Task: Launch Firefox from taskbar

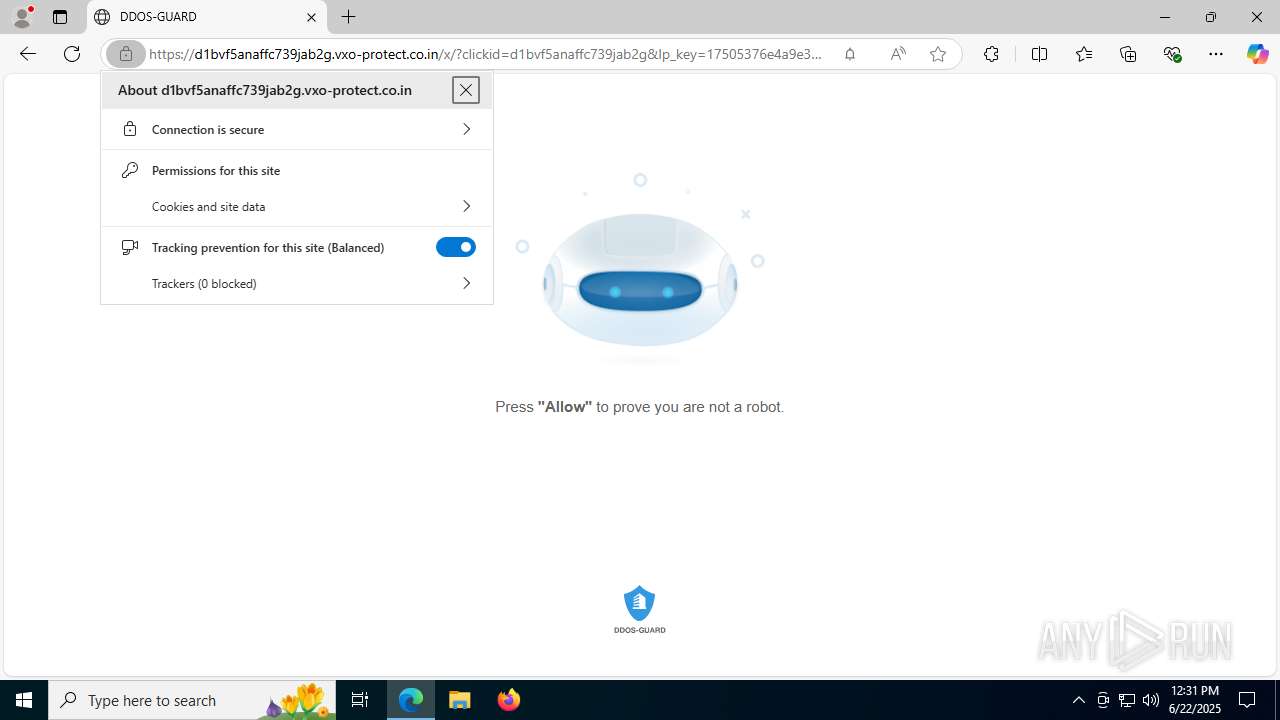Action: click(509, 700)
